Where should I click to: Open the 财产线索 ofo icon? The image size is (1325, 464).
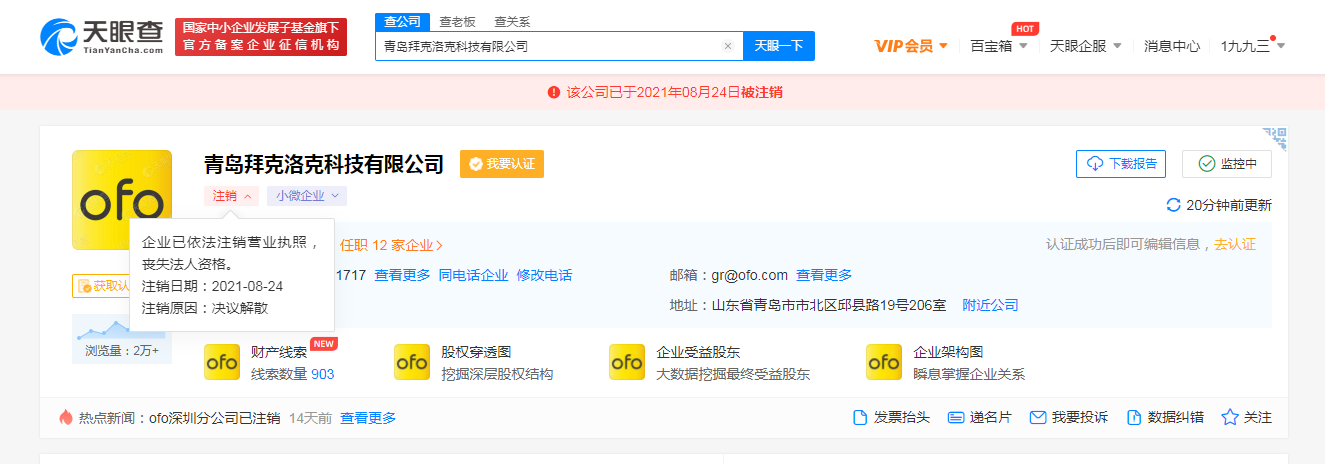click(x=222, y=362)
